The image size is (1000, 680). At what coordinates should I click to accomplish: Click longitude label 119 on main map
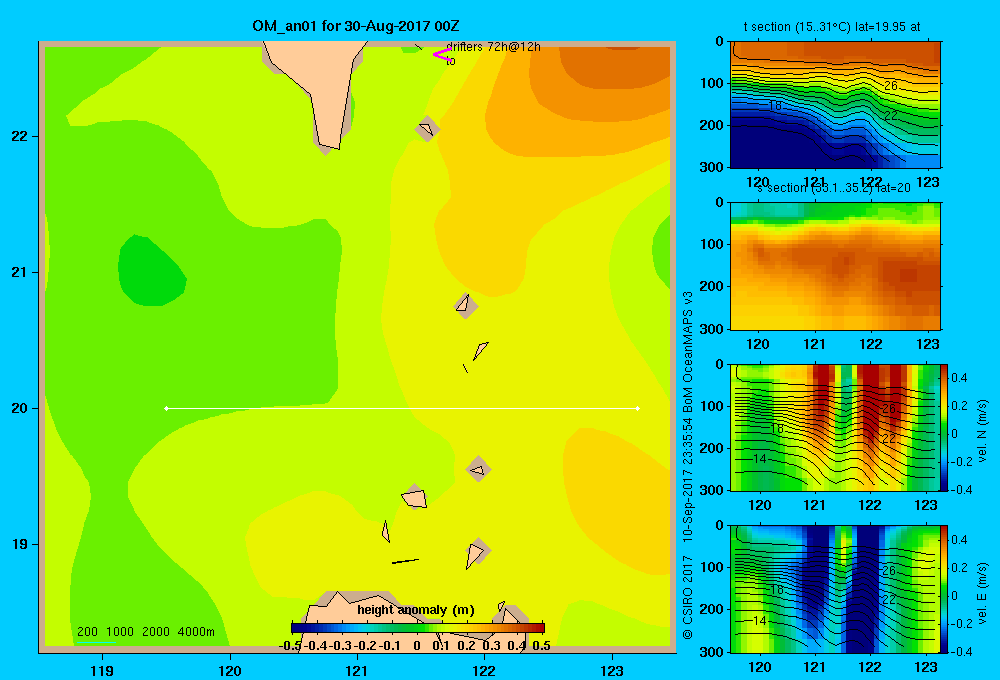[102, 670]
